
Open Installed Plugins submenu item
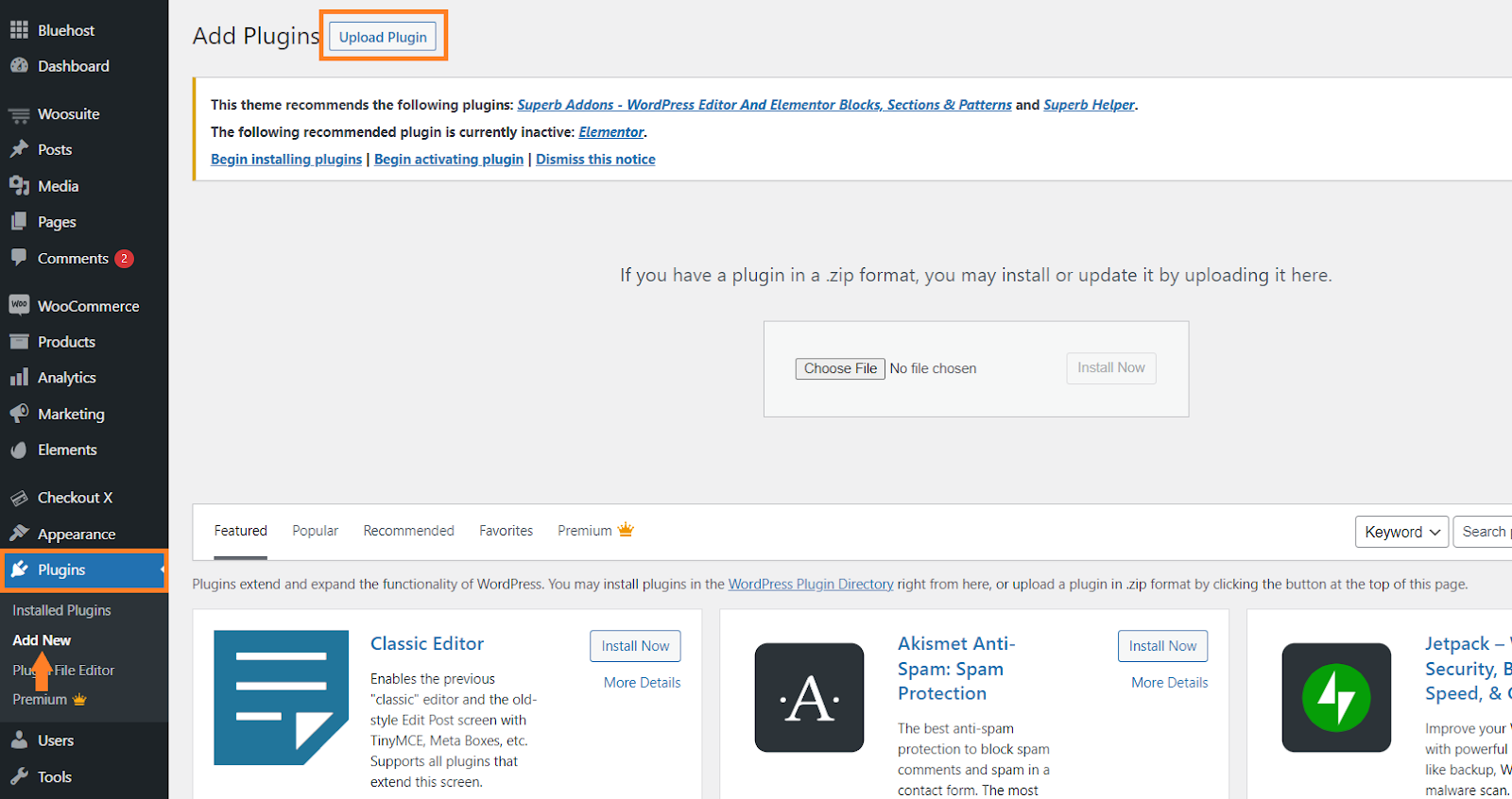pos(61,610)
